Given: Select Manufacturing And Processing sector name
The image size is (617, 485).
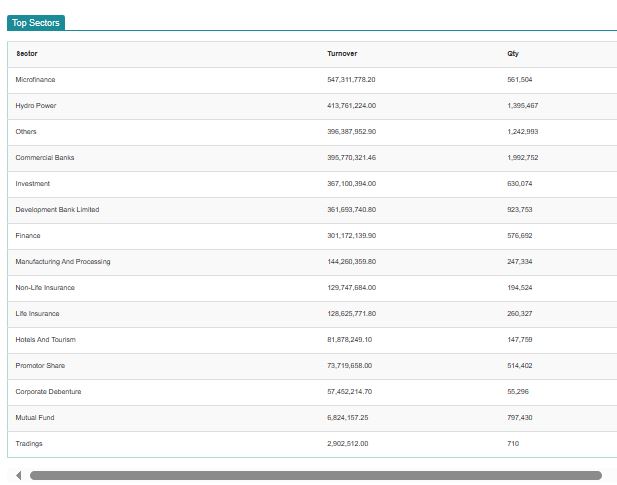Looking at the screenshot, I should click(63, 262).
